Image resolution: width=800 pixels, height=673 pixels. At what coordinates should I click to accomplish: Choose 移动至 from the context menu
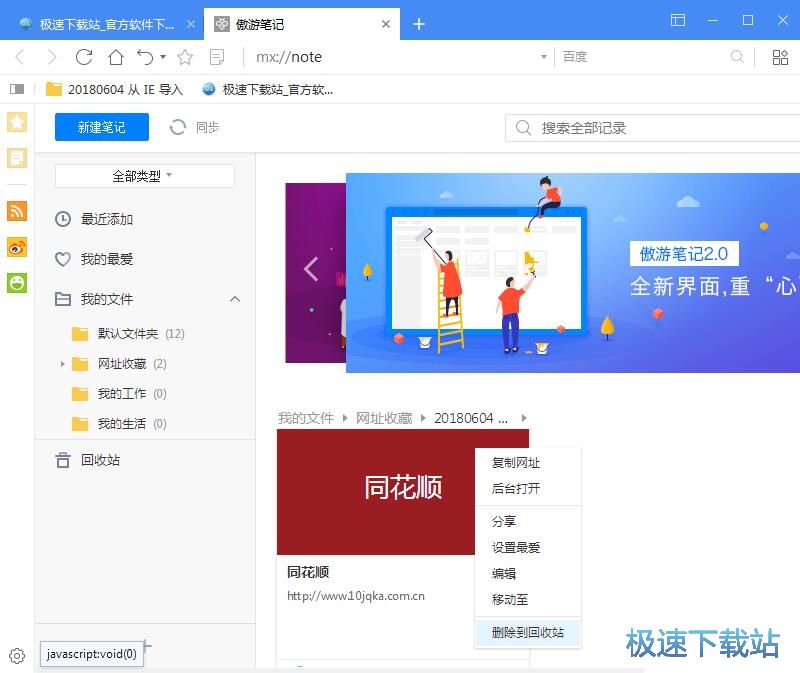[x=528, y=600]
